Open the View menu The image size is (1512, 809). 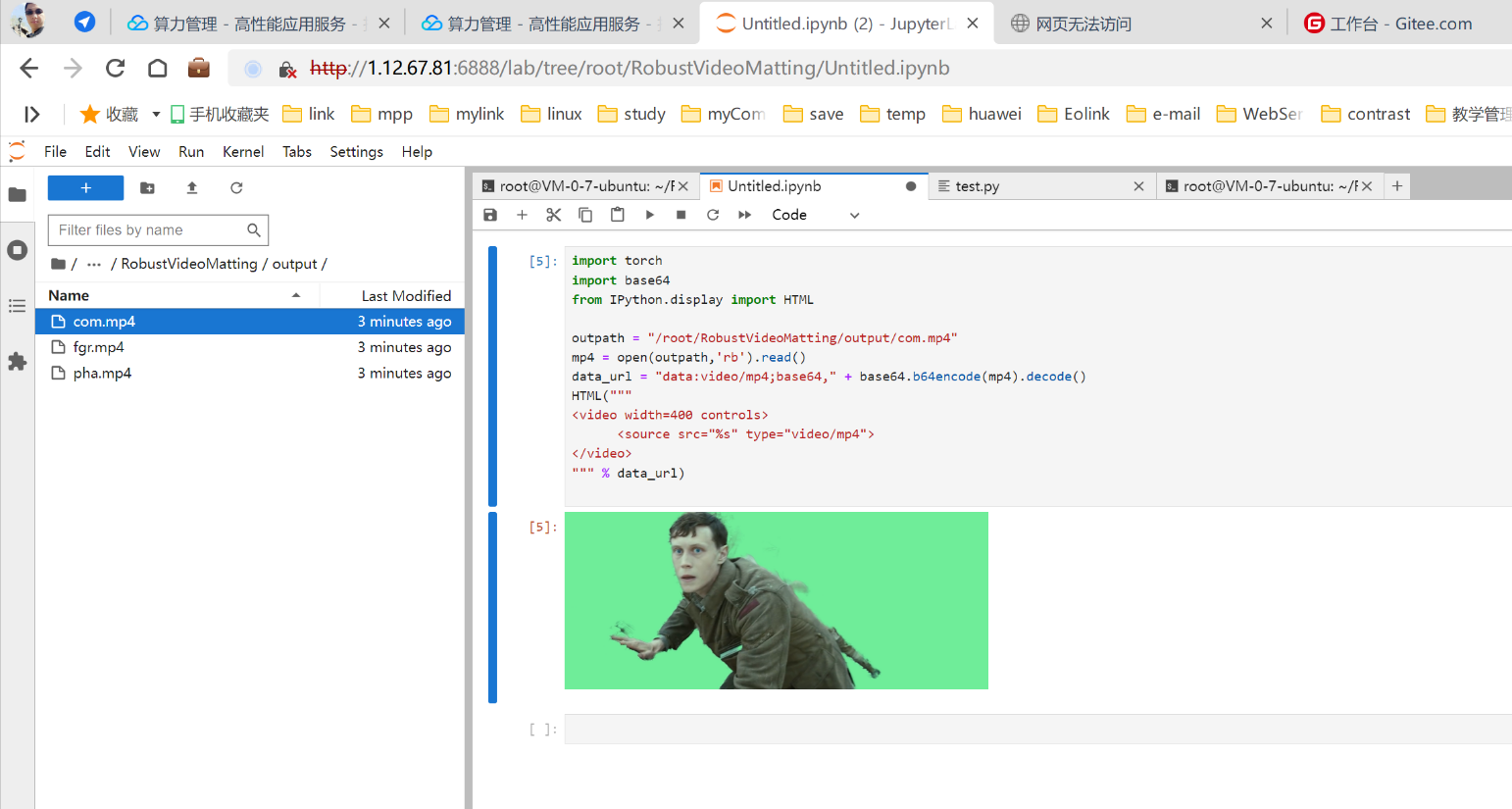pos(144,152)
